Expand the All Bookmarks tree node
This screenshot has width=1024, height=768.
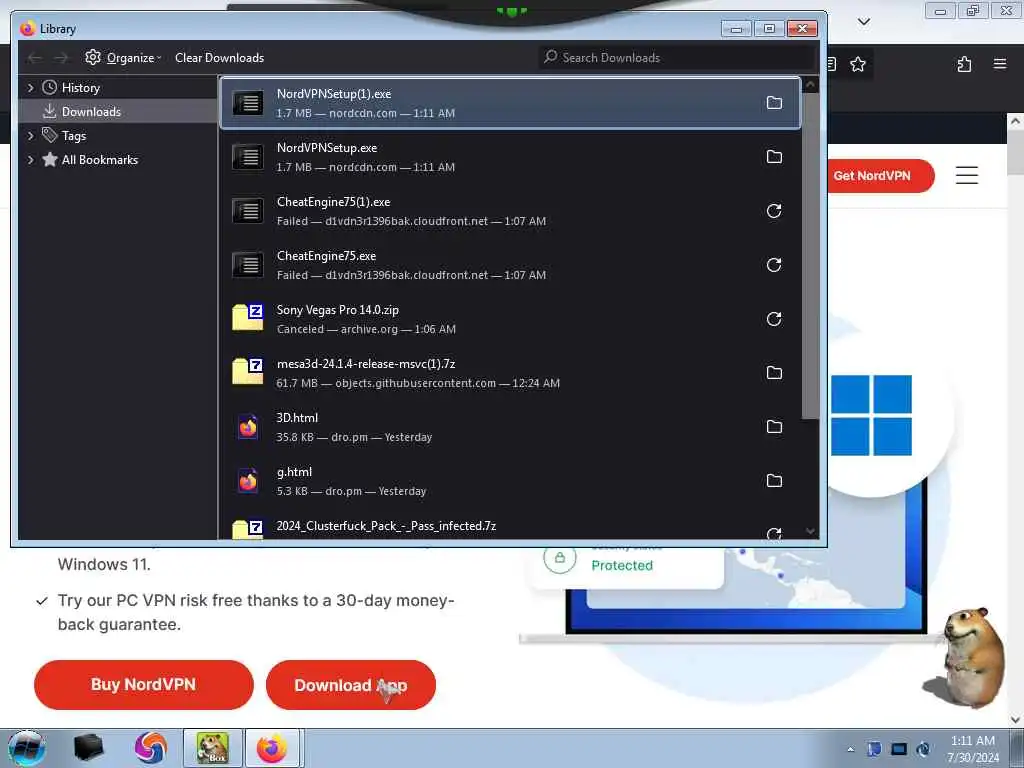pyautogui.click(x=30, y=159)
